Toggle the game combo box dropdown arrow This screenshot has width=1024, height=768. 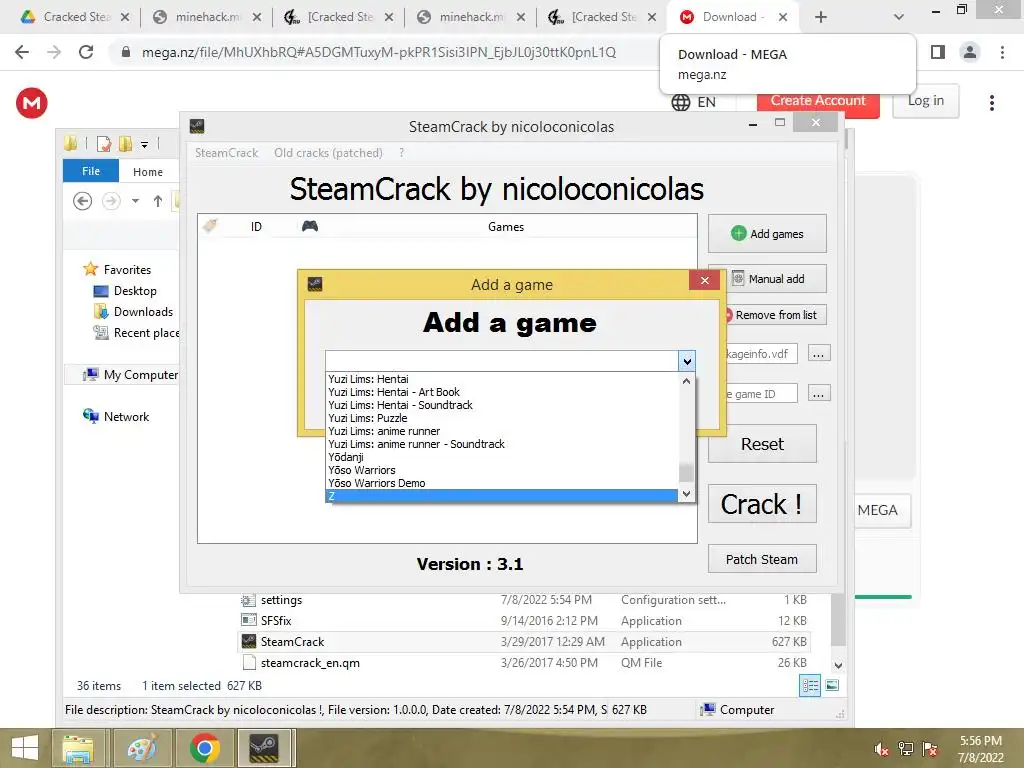(x=686, y=360)
